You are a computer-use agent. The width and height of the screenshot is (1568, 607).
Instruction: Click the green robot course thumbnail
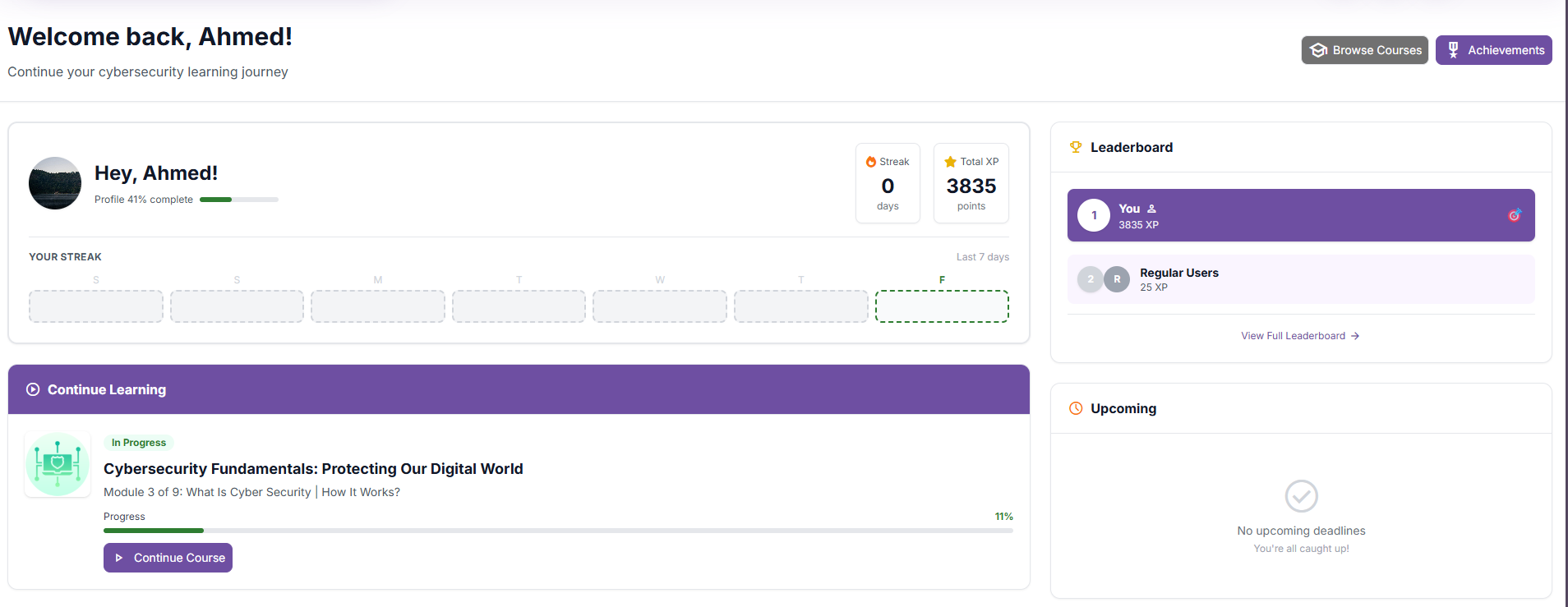57,464
